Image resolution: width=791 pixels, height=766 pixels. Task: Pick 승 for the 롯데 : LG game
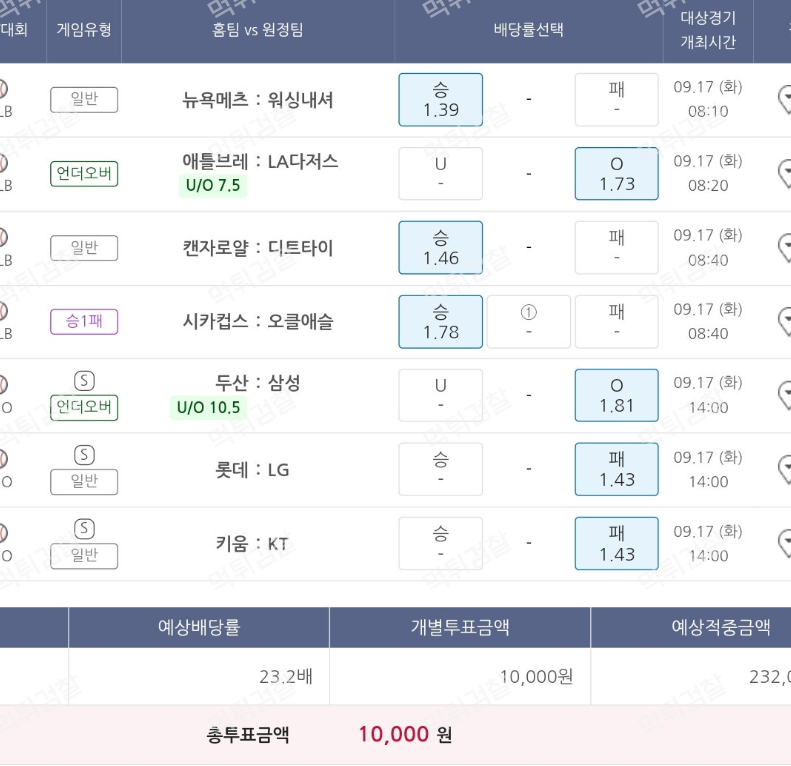click(440, 469)
